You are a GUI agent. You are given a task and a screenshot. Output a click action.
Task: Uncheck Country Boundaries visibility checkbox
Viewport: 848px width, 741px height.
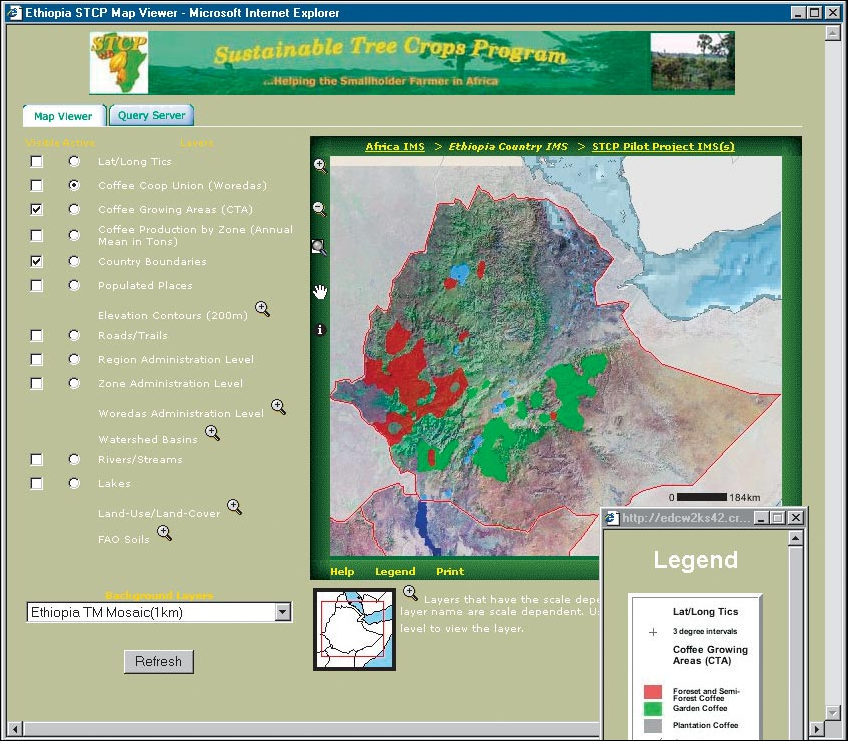(36, 261)
